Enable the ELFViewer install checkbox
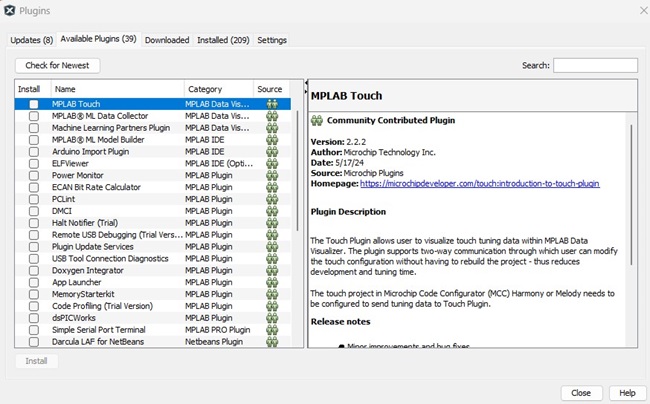The image size is (650, 404). 34,163
